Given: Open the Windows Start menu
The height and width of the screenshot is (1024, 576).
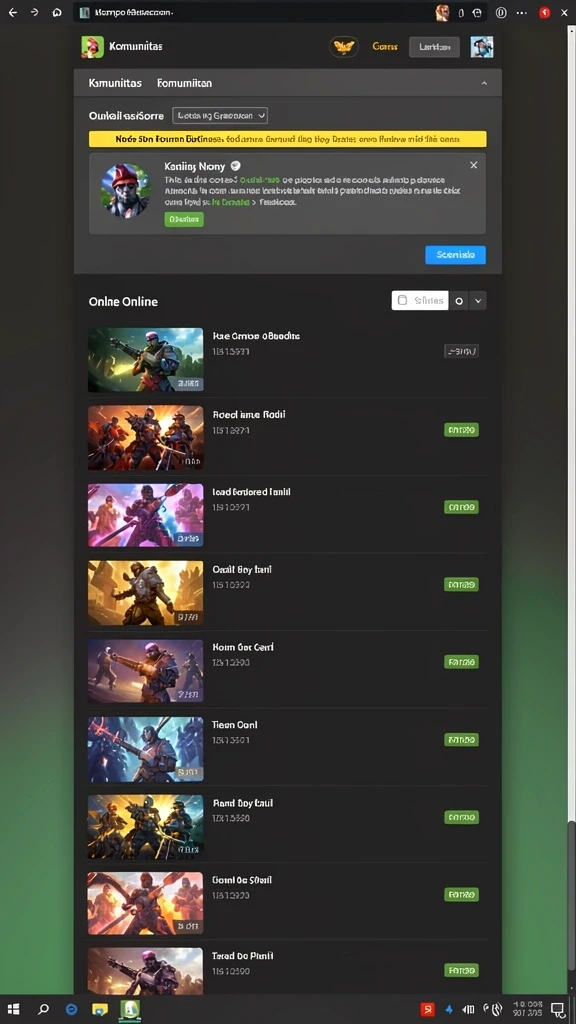Looking at the screenshot, I should [x=13, y=1009].
